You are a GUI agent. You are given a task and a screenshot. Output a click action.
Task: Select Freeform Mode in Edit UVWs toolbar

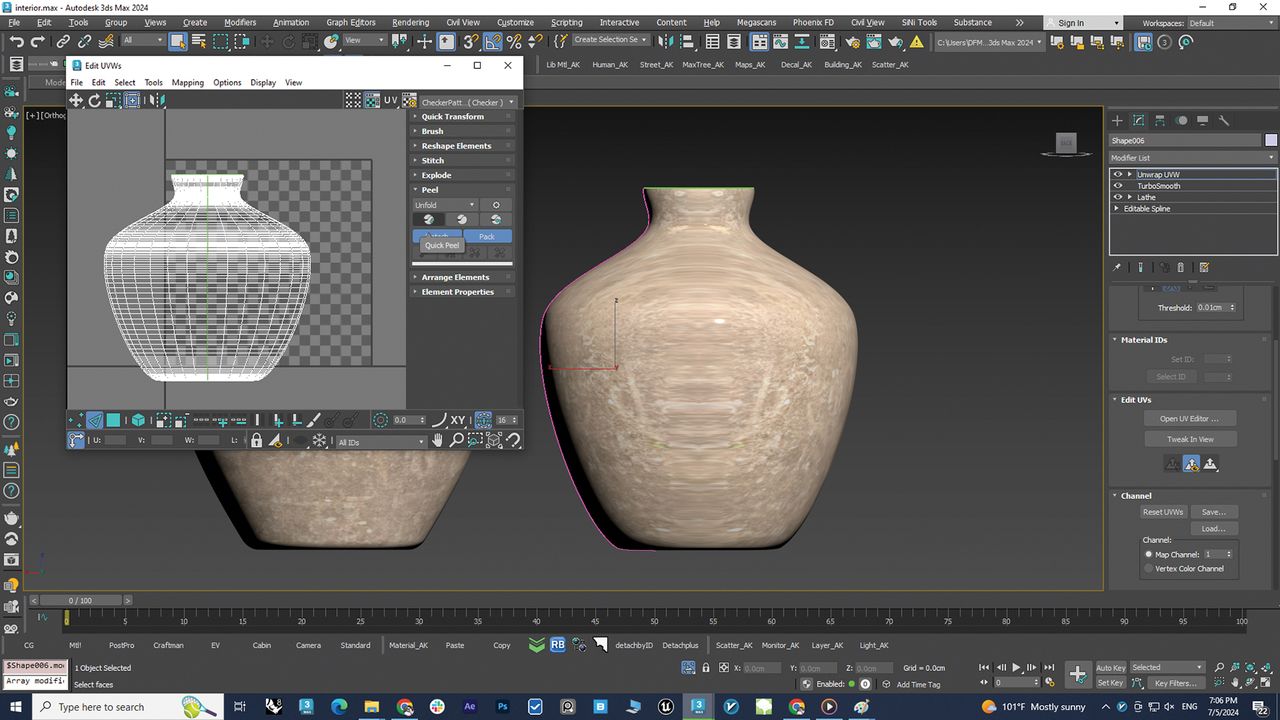click(x=132, y=100)
